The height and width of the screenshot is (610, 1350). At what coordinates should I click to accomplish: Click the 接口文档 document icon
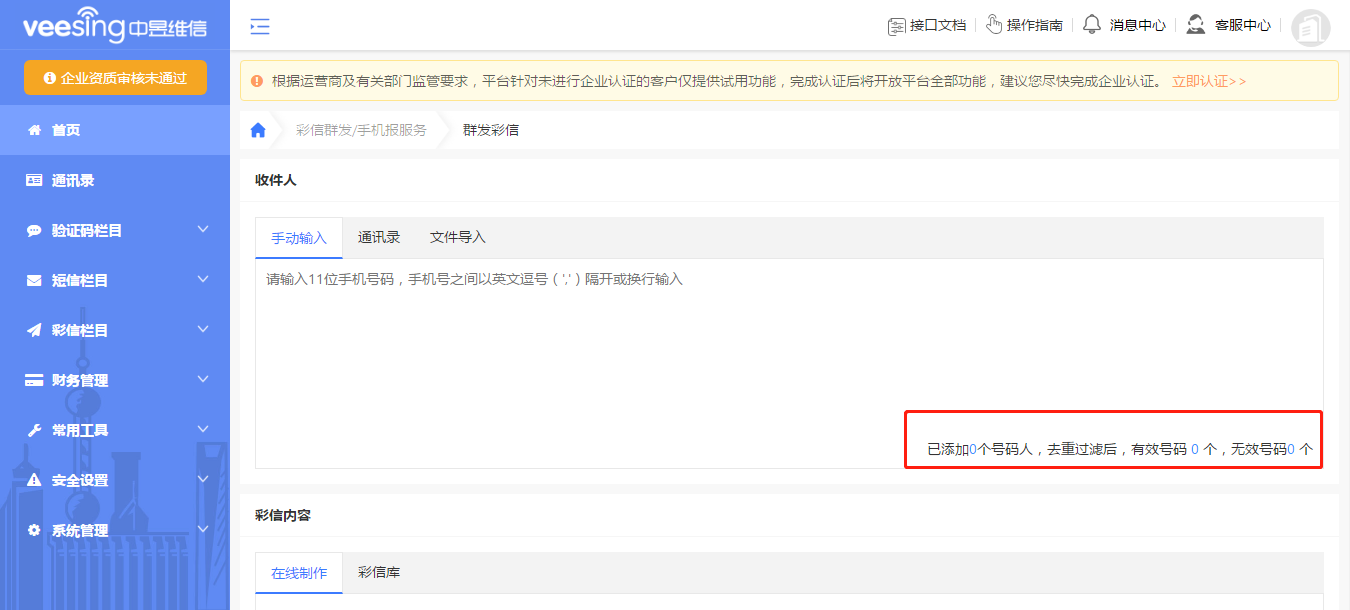(x=897, y=26)
